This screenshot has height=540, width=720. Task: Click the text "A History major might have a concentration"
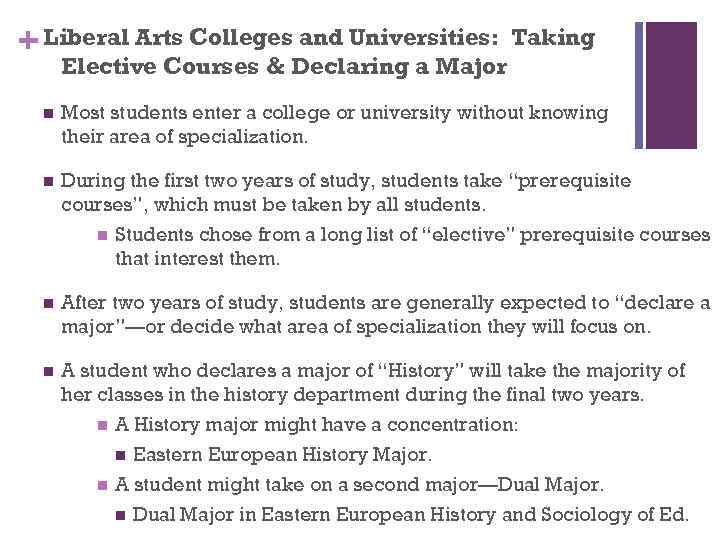[x=317, y=425]
